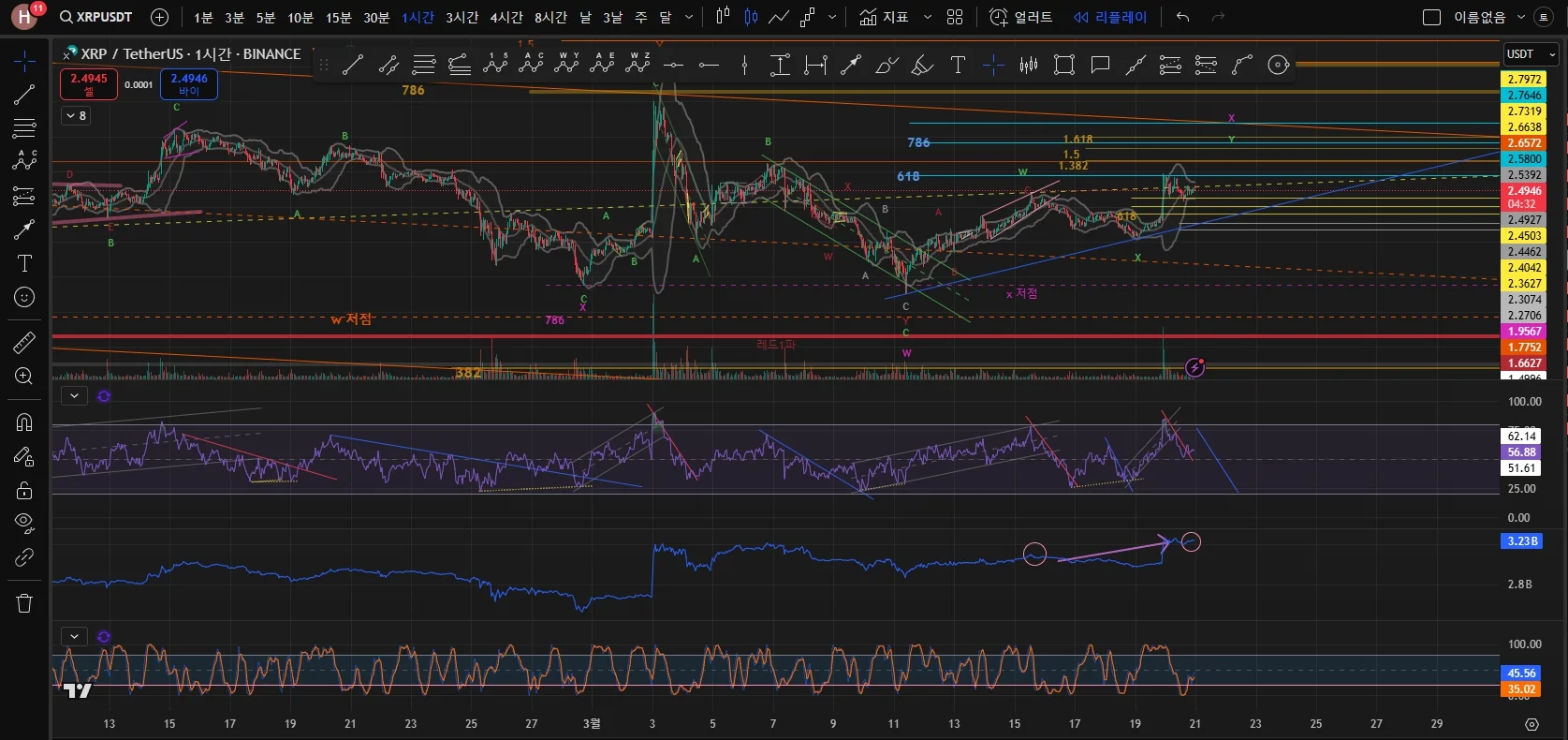Select the arrow annotation tool in sidebar
1568x740 pixels.
pos(24,229)
